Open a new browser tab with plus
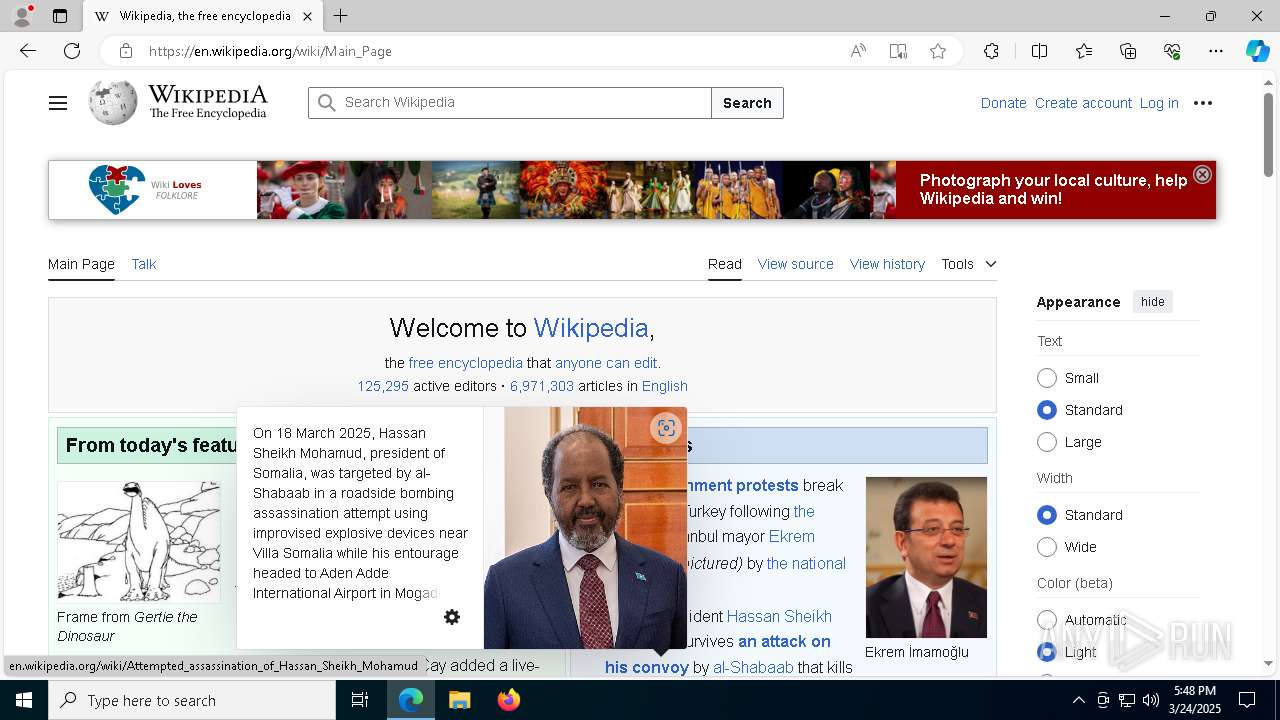Image resolution: width=1280 pixels, height=720 pixels. (340, 16)
